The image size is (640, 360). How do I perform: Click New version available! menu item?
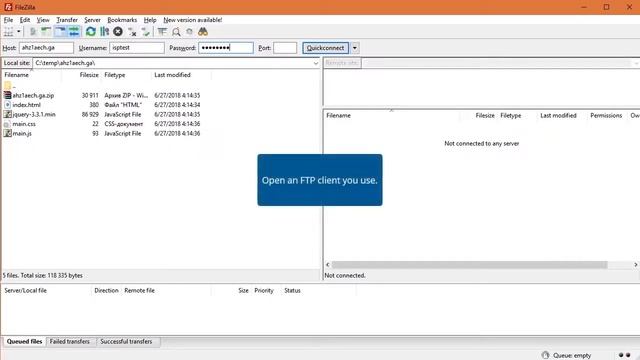(x=193, y=20)
